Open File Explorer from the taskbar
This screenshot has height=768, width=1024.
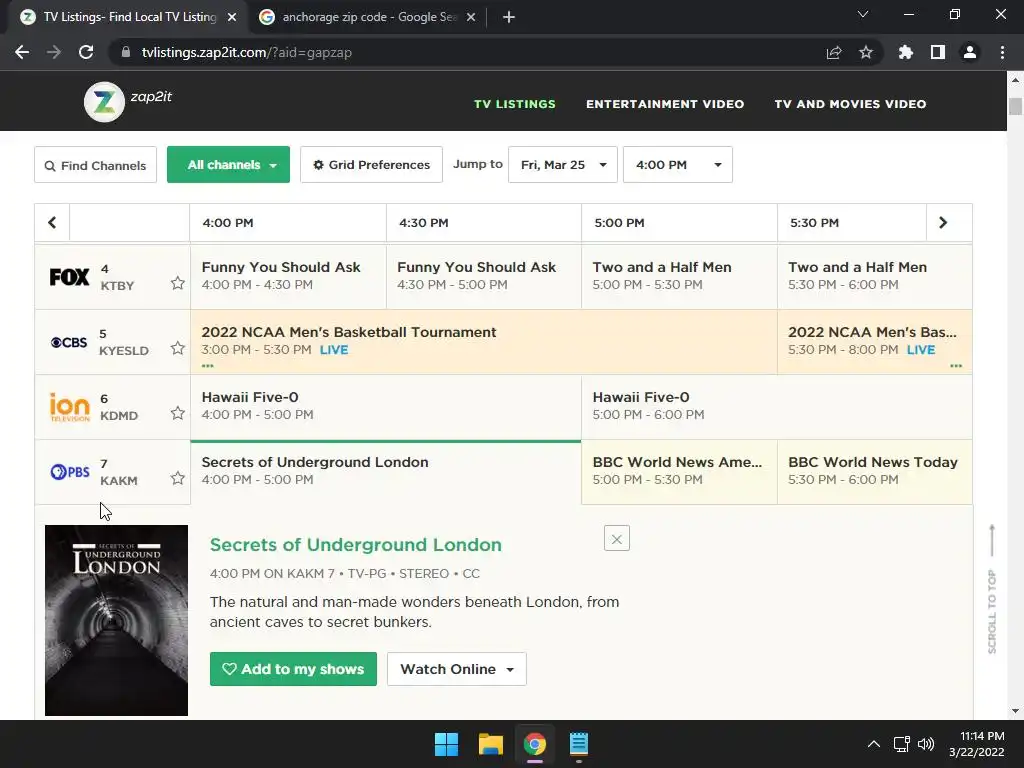490,744
